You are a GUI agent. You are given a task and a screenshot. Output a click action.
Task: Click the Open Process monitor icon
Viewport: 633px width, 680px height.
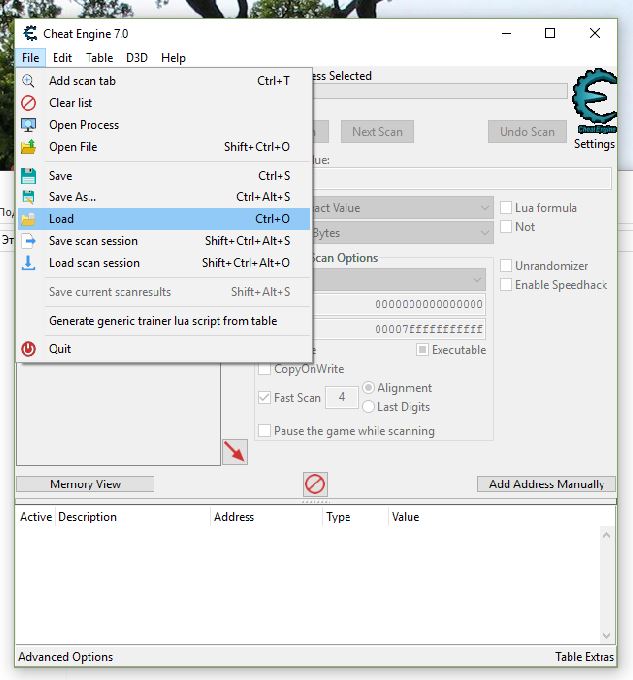pyautogui.click(x=29, y=125)
